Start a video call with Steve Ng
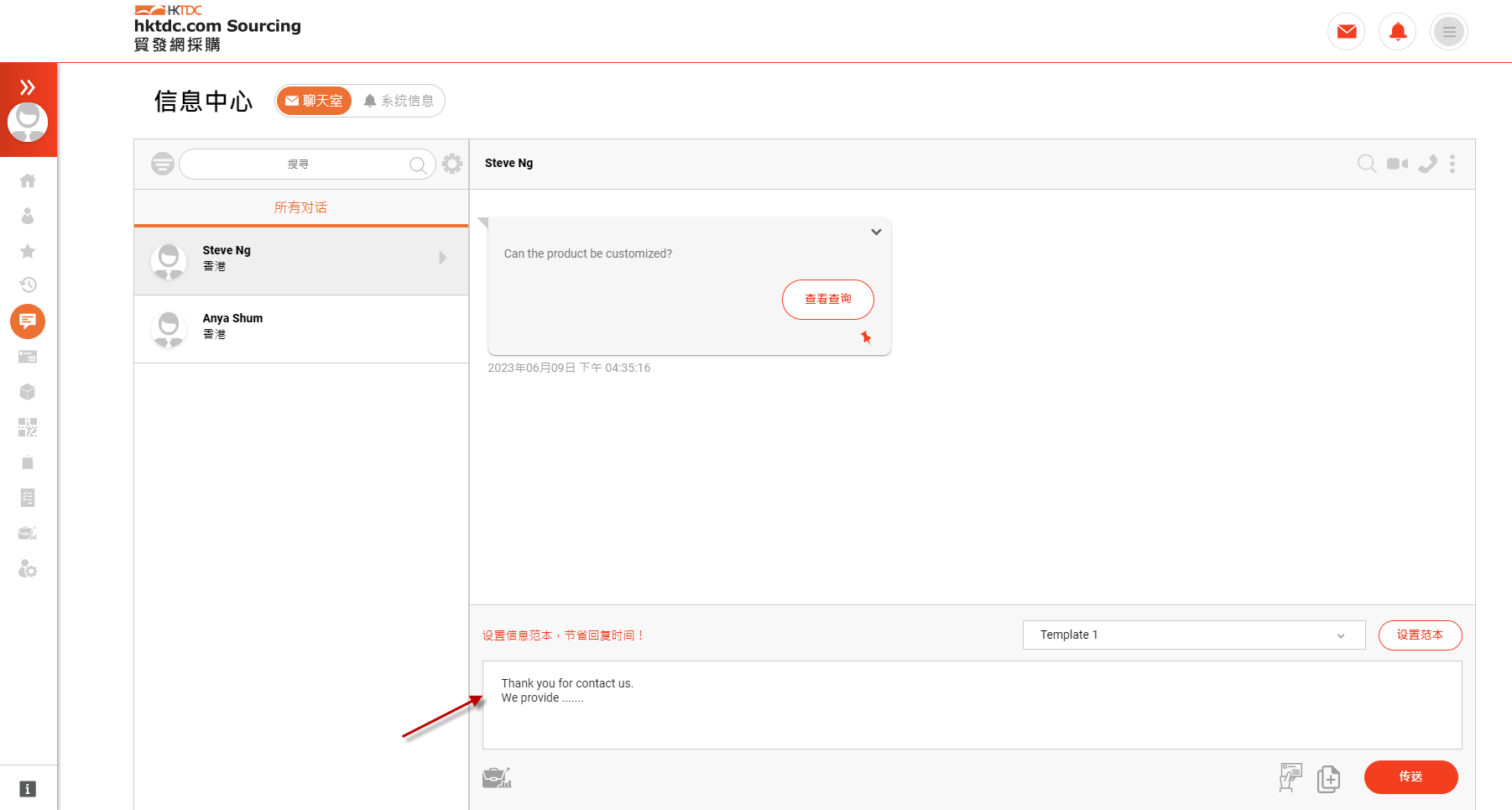Viewport: 1512px width, 810px height. coord(1398,164)
